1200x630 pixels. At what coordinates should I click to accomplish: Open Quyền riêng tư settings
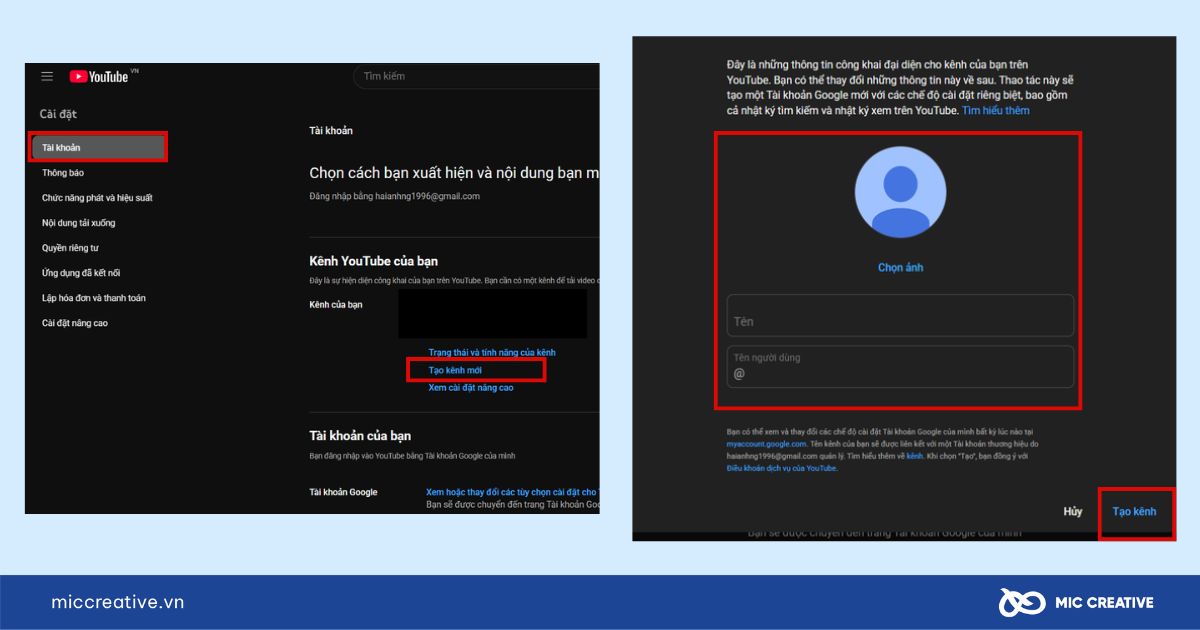(x=70, y=248)
